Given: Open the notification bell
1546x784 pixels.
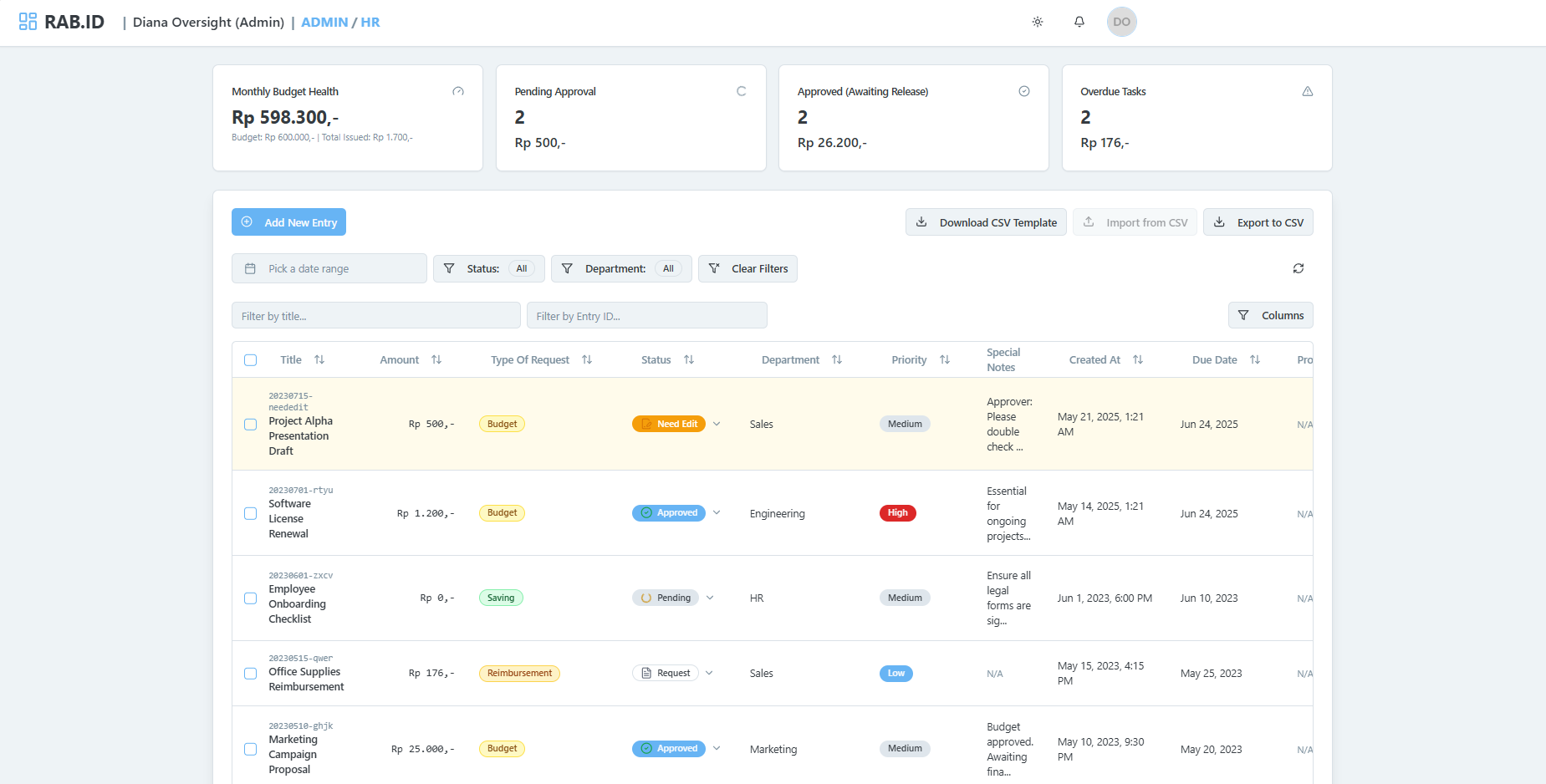Looking at the screenshot, I should pos(1079,22).
